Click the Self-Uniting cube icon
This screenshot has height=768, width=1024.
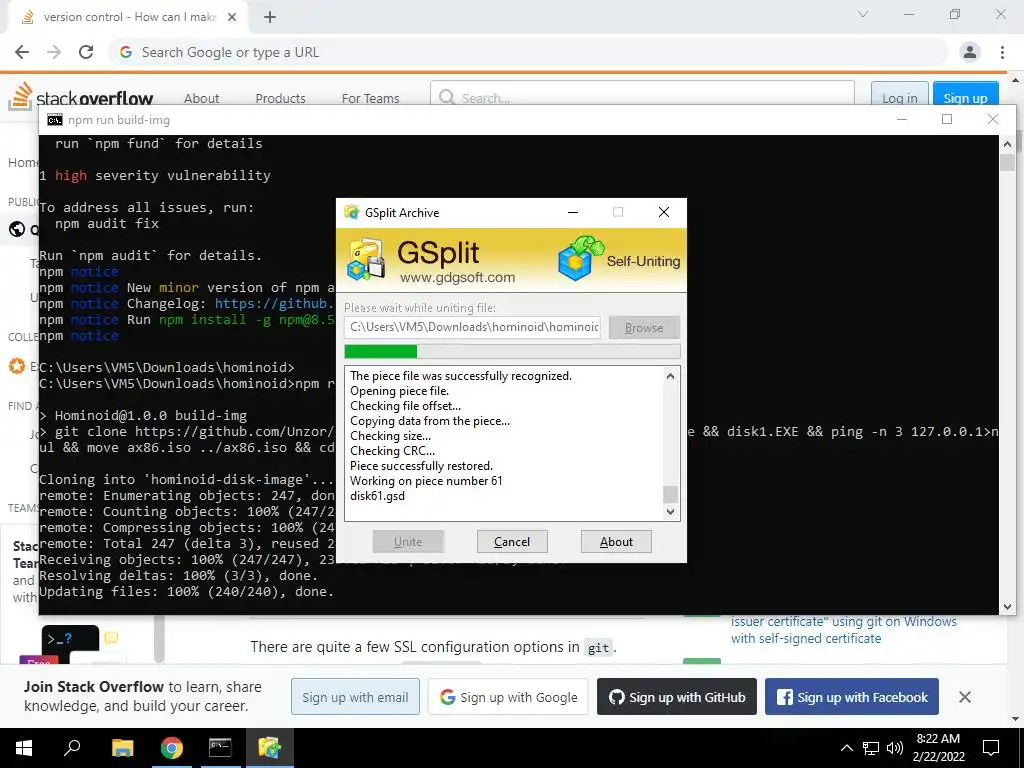580,259
